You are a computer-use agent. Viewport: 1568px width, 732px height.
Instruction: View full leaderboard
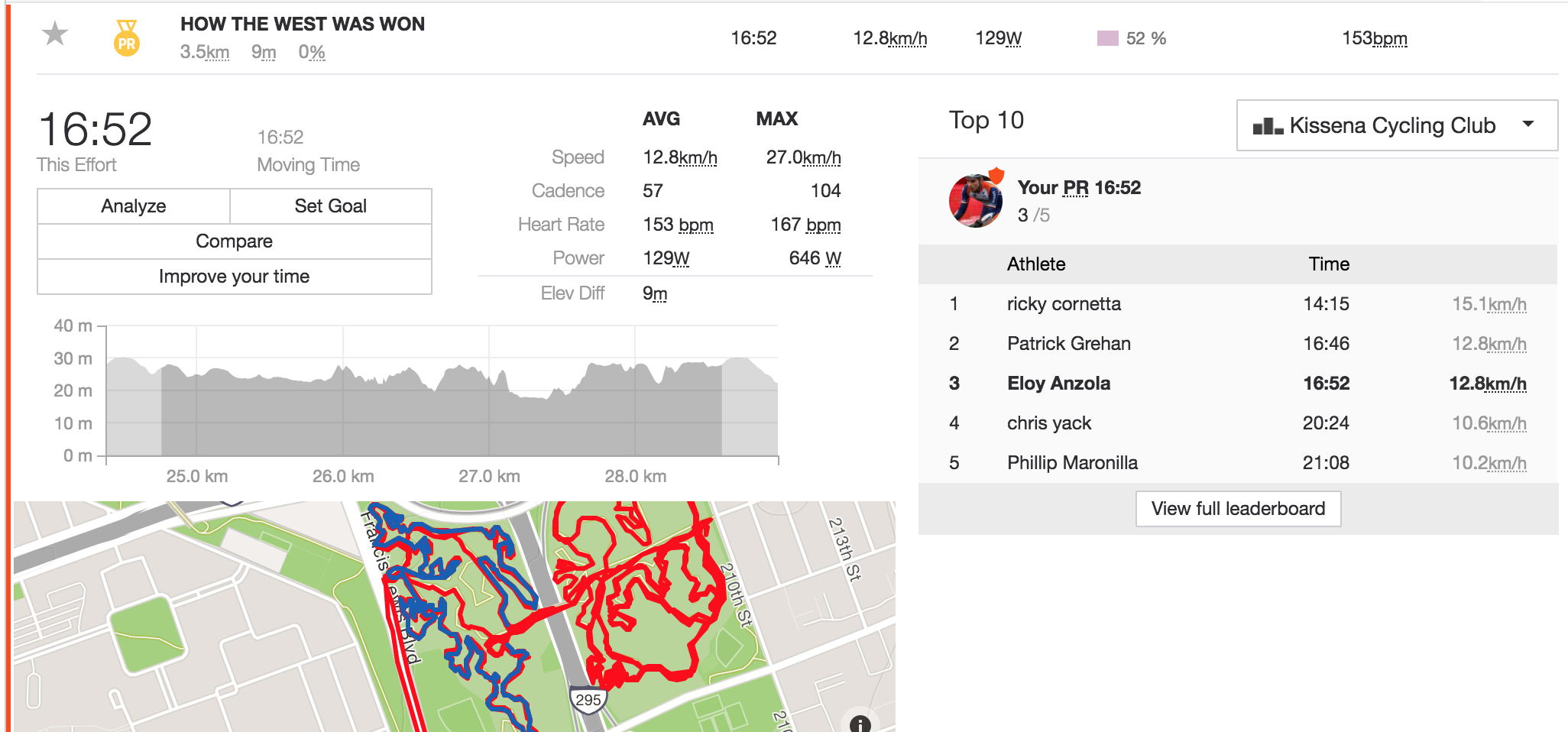[x=1238, y=509]
